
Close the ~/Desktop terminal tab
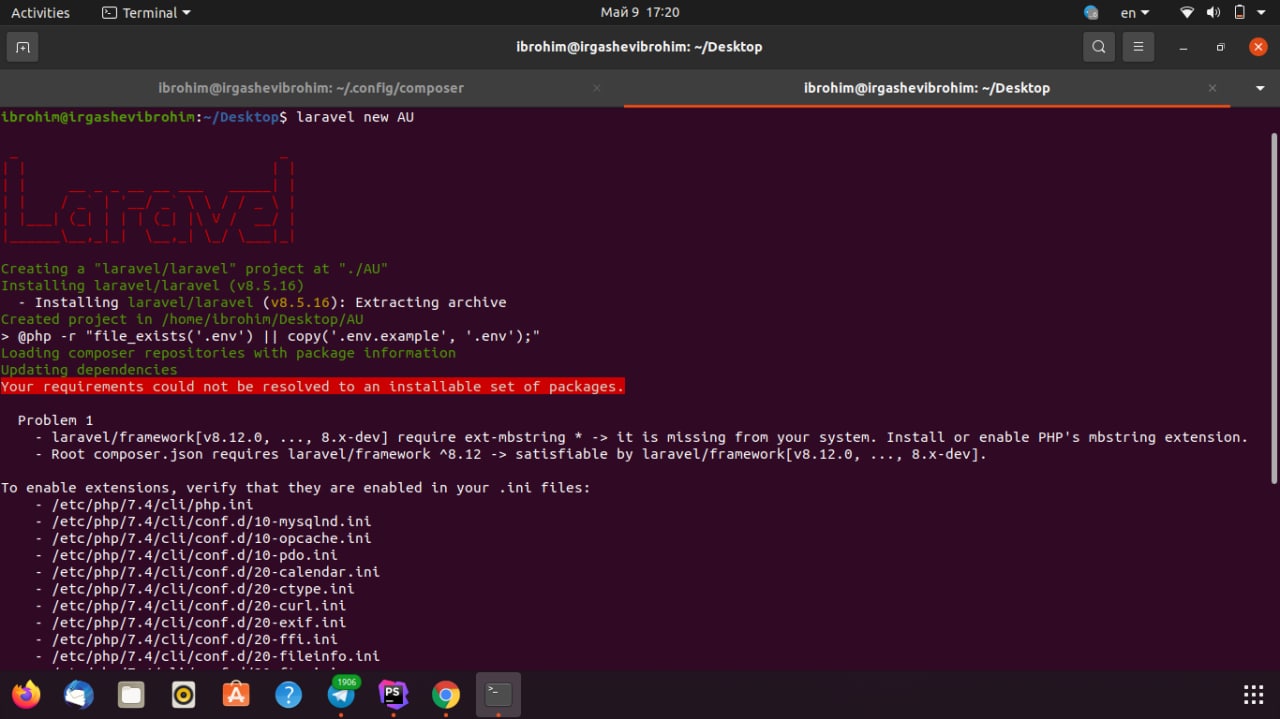pyautogui.click(x=1212, y=88)
